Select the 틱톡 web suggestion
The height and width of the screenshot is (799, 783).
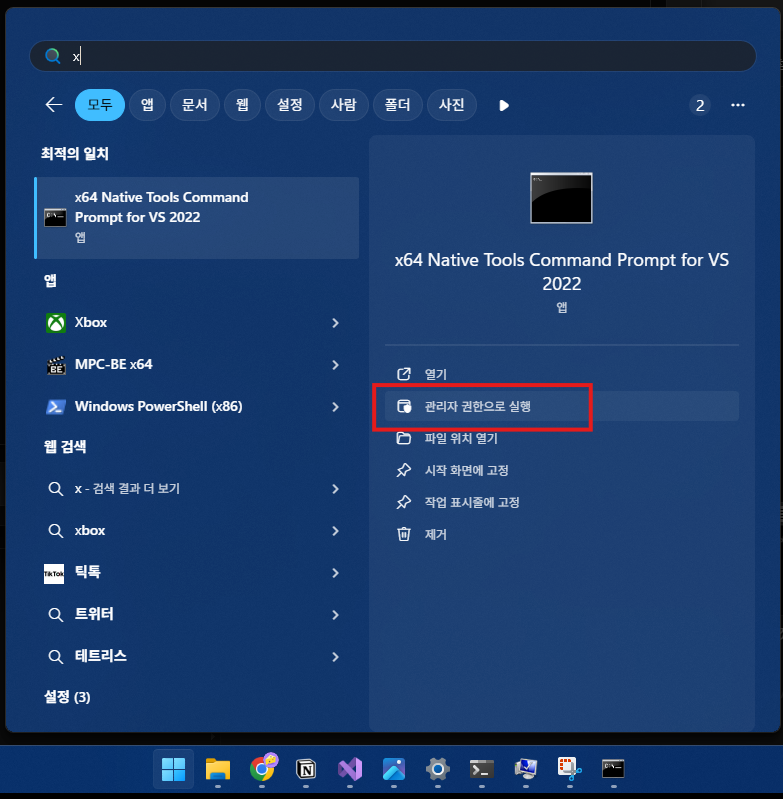click(197, 572)
